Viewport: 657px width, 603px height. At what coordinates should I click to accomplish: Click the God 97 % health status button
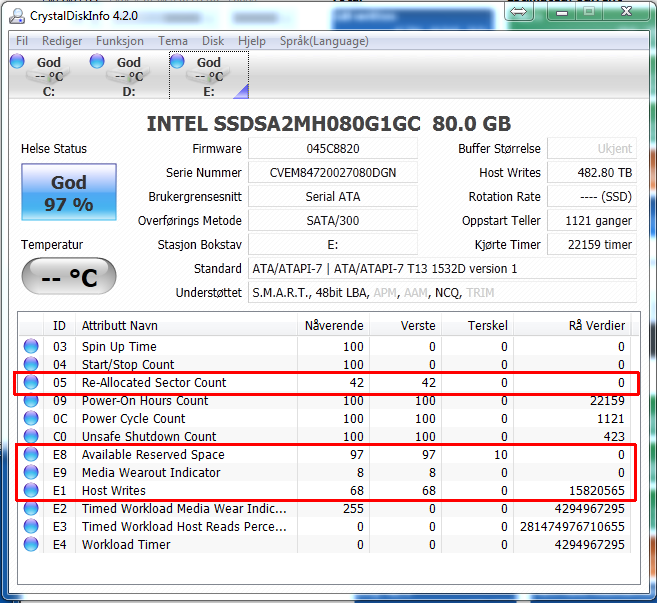click(69, 192)
